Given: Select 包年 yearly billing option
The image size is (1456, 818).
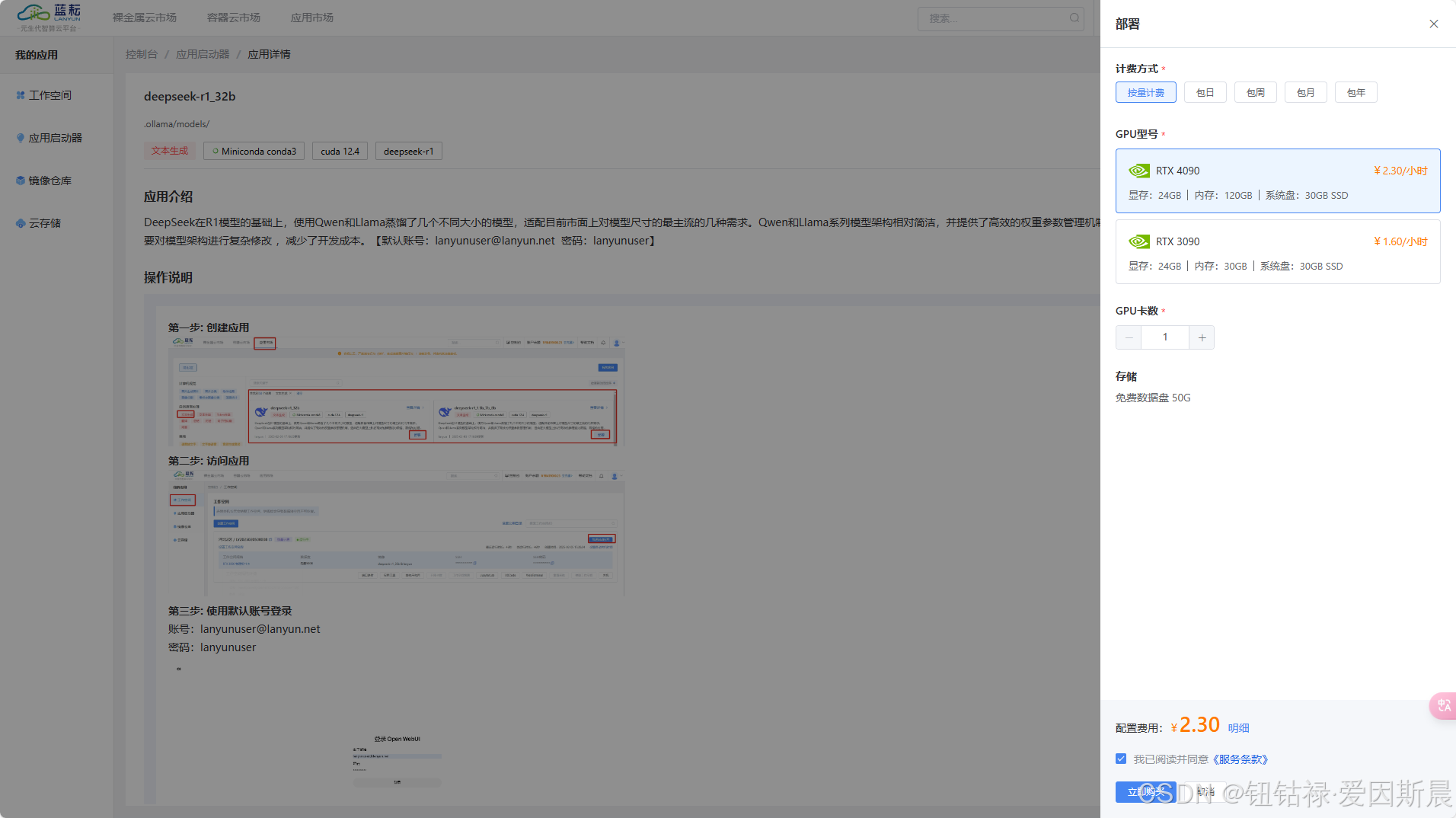Looking at the screenshot, I should 1355,92.
